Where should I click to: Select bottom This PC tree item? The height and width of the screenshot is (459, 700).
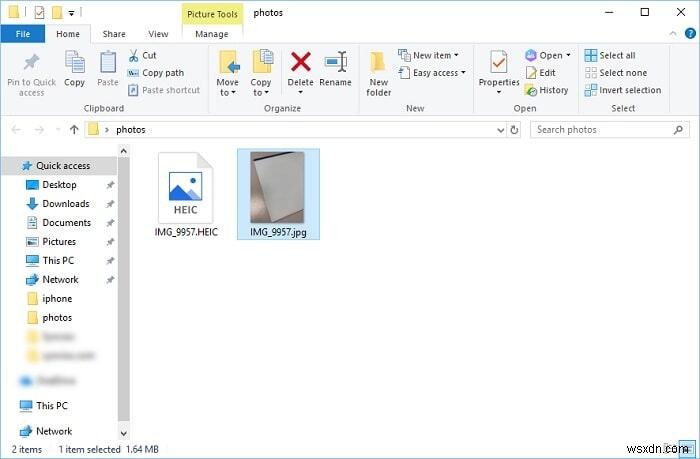pos(52,406)
